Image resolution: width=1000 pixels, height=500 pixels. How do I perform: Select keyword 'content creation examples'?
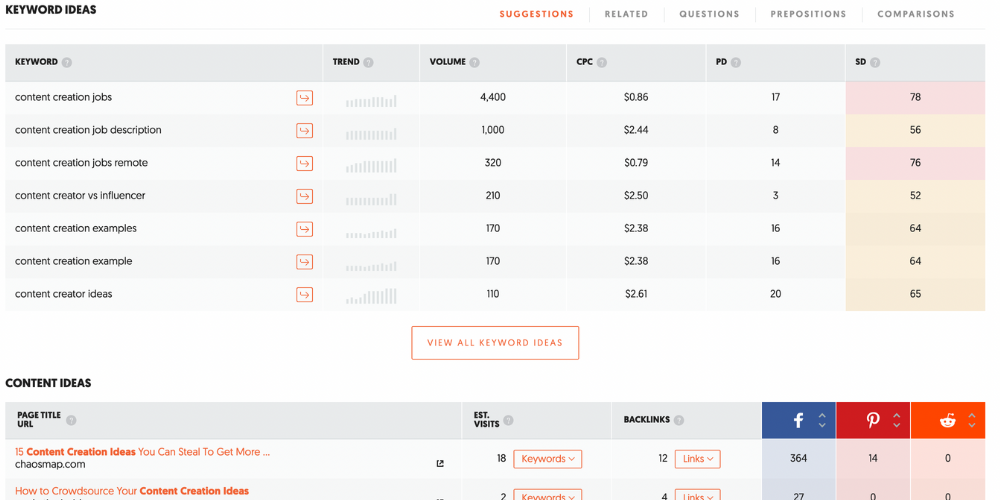point(75,228)
